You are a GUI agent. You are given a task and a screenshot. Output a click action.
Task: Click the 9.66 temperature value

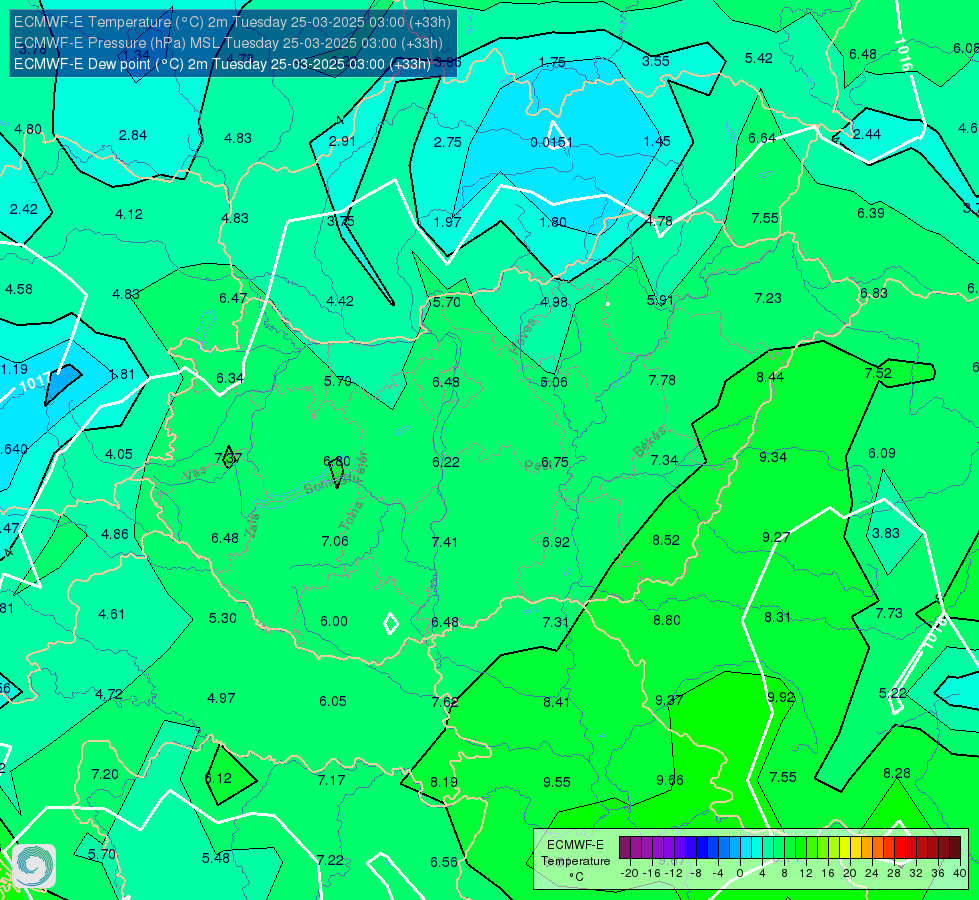click(x=670, y=781)
